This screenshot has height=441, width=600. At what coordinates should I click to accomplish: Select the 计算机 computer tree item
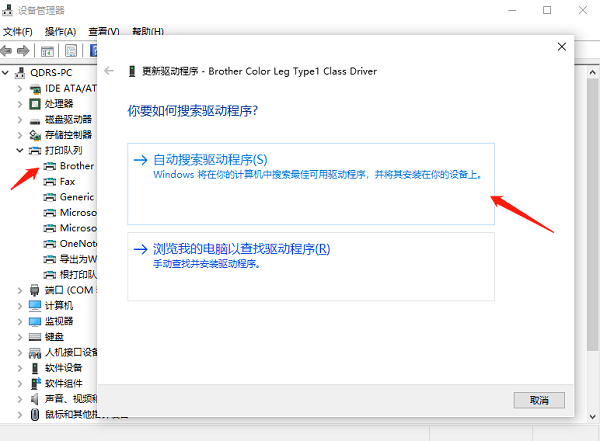pyautogui.click(x=58, y=305)
